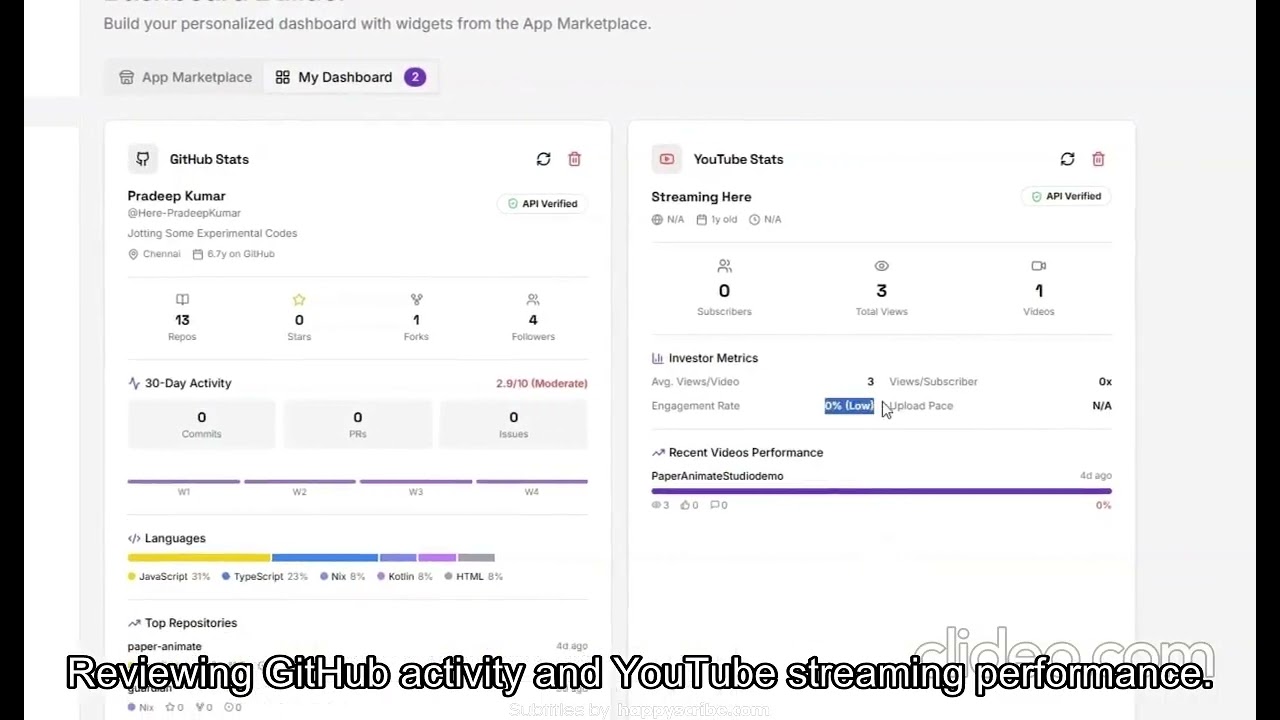The image size is (1280, 720).
Task: Click the Pradeep Kumar profile name
Action: tap(177, 196)
